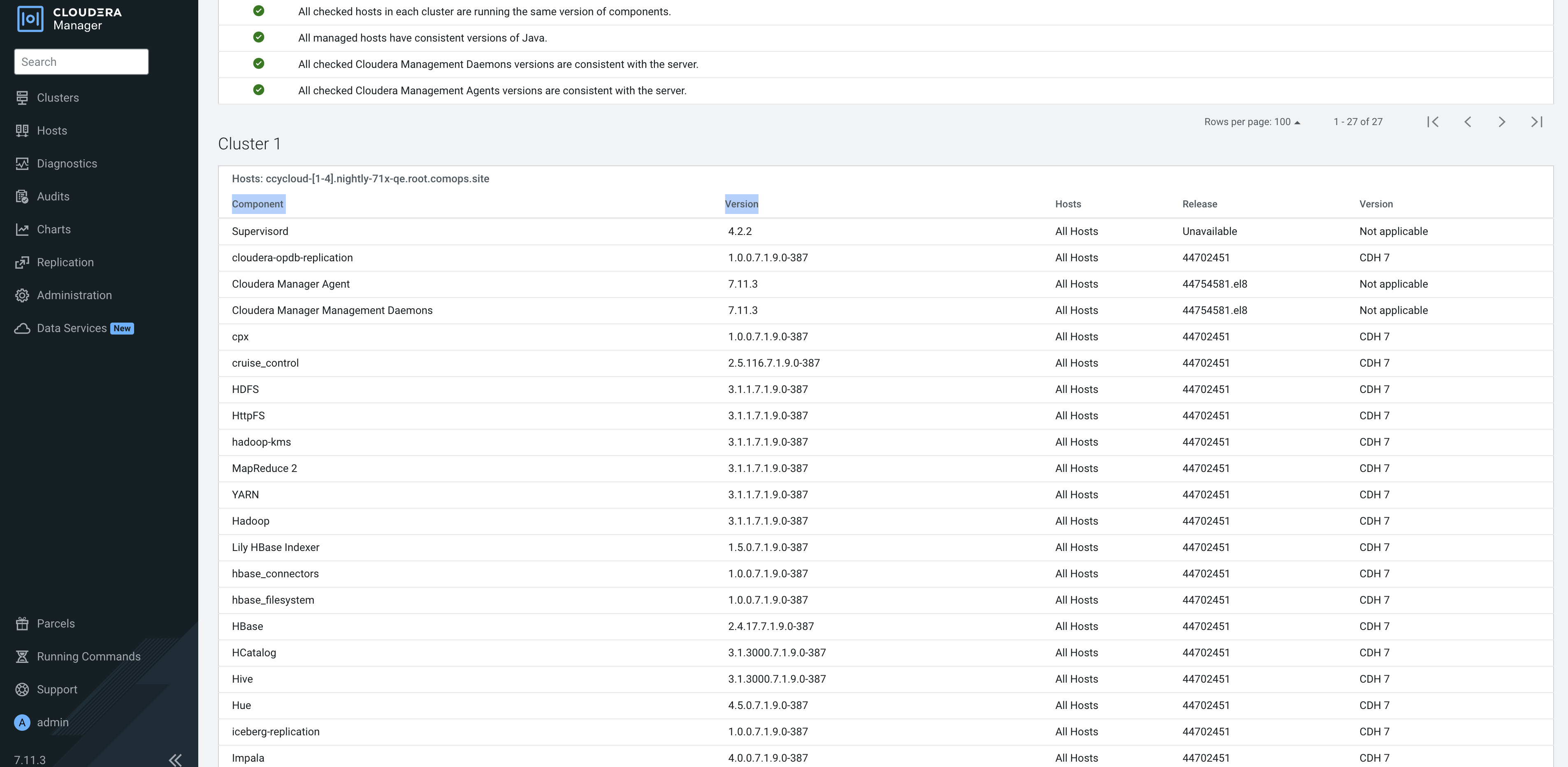Open Data Services menu item

click(x=72, y=328)
